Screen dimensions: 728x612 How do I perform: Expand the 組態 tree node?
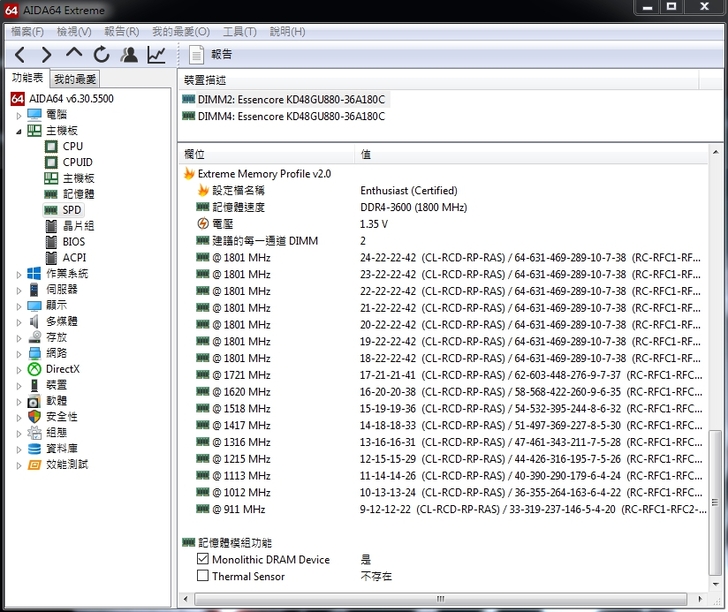(x=19, y=434)
